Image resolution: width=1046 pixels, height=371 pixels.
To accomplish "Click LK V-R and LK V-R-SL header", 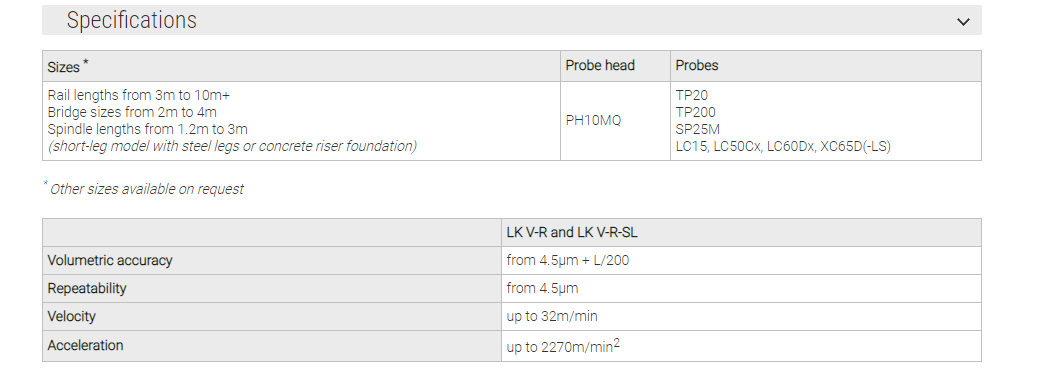I will point(572,233).
